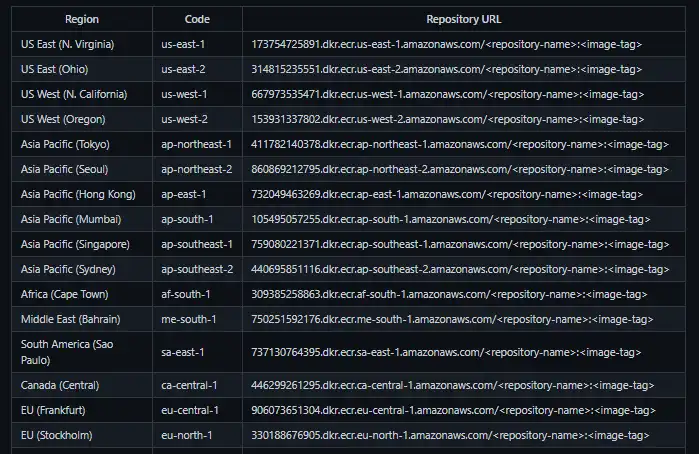Select the ap-southeast-2 code cell
Image resolution: width=699 pixels, height=454 pixels.
[197, 269]
